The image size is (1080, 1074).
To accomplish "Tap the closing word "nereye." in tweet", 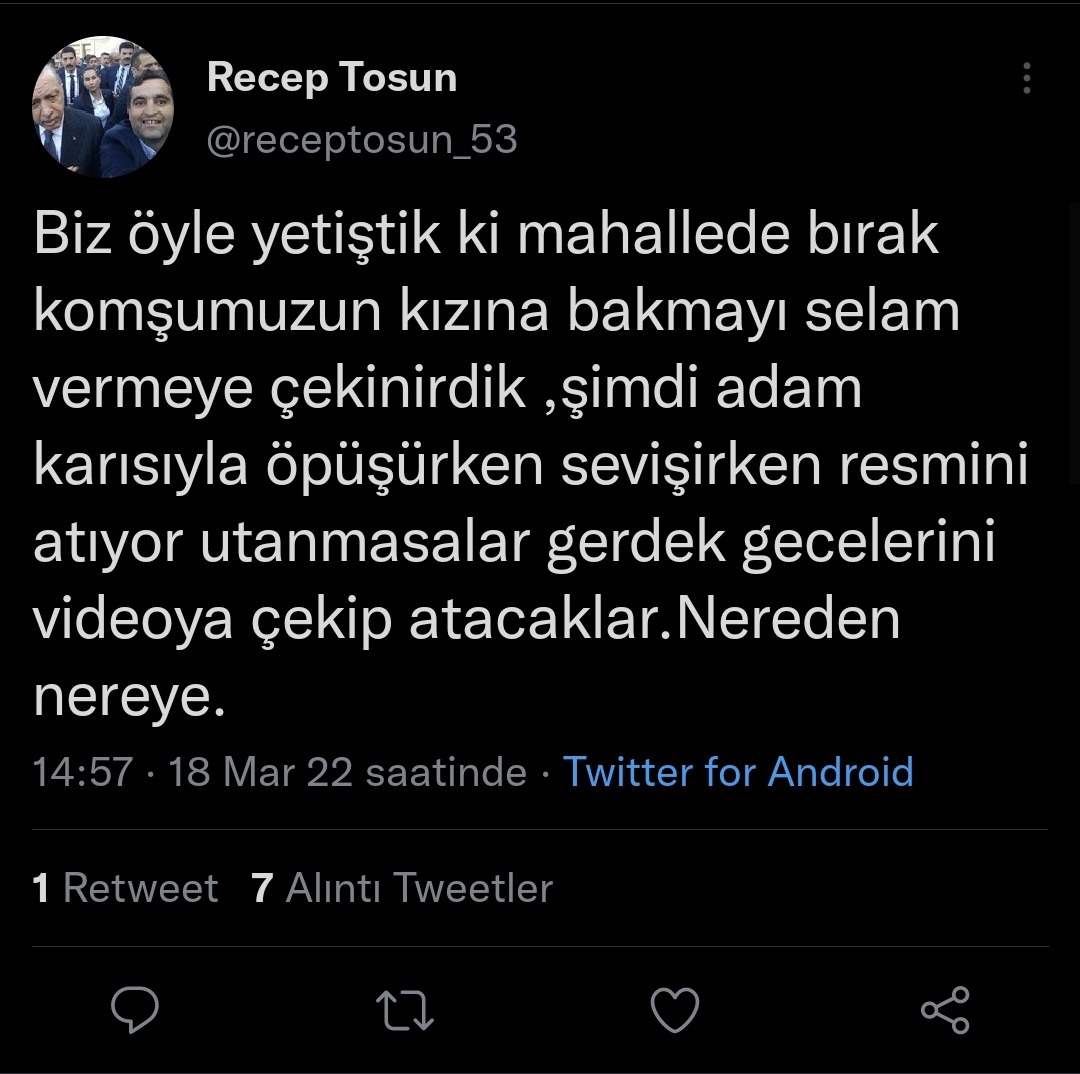I will (x=124, y=697).
